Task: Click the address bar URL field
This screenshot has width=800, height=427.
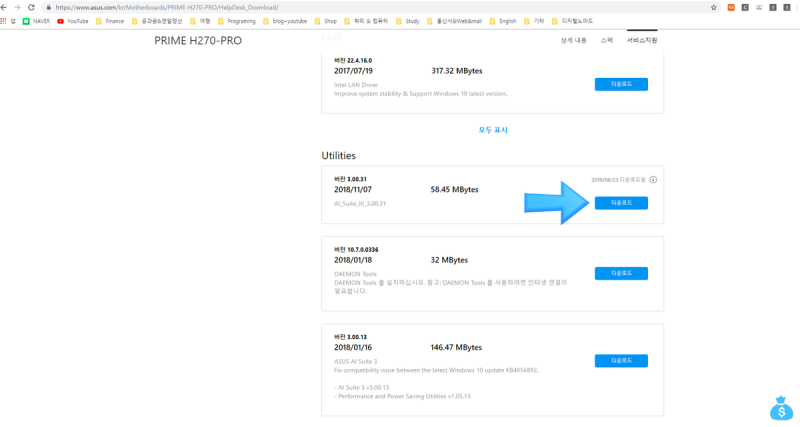Action: (x=378, y=8)
